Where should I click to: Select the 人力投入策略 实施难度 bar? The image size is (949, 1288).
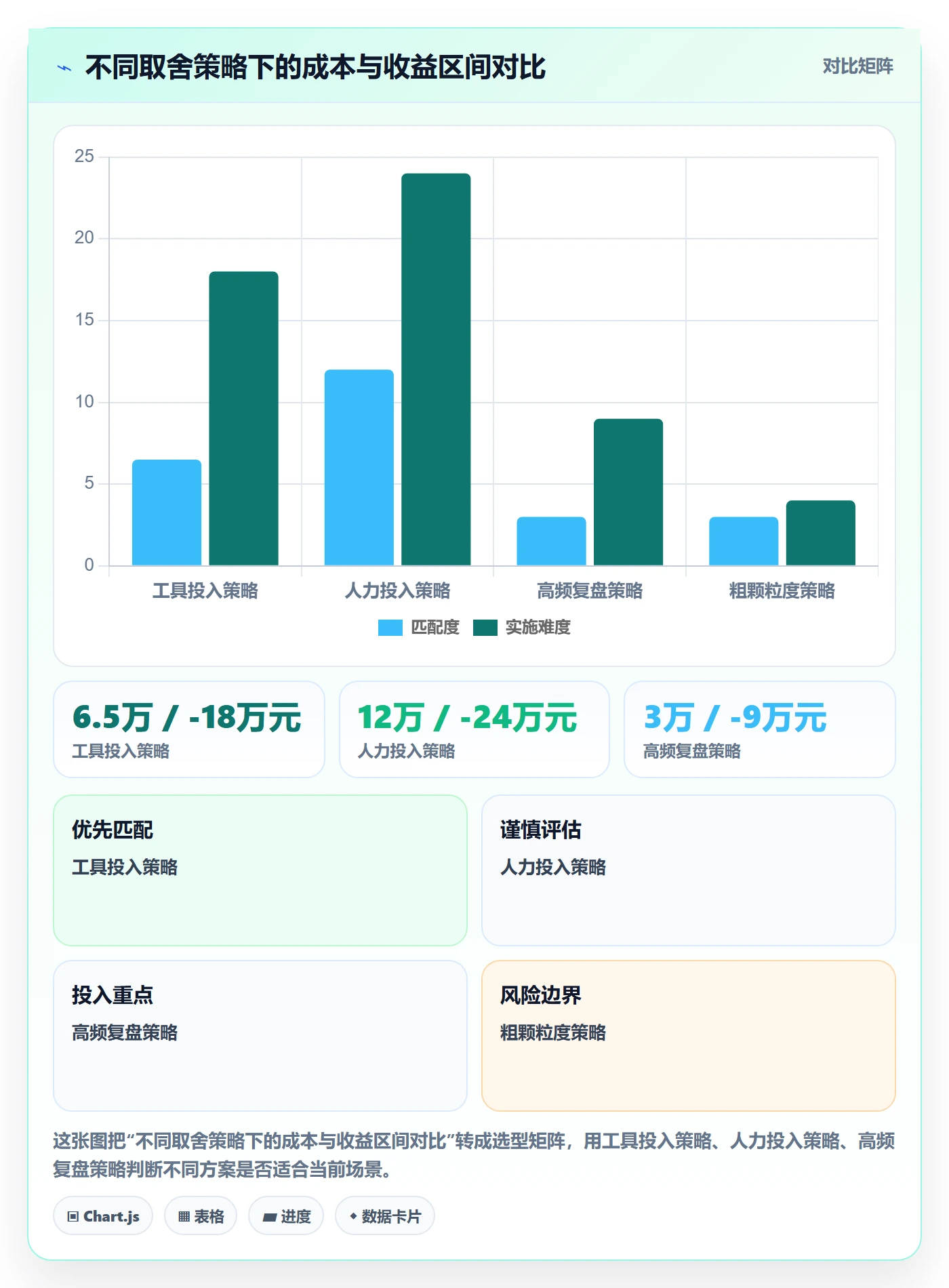tap(436, 369)
